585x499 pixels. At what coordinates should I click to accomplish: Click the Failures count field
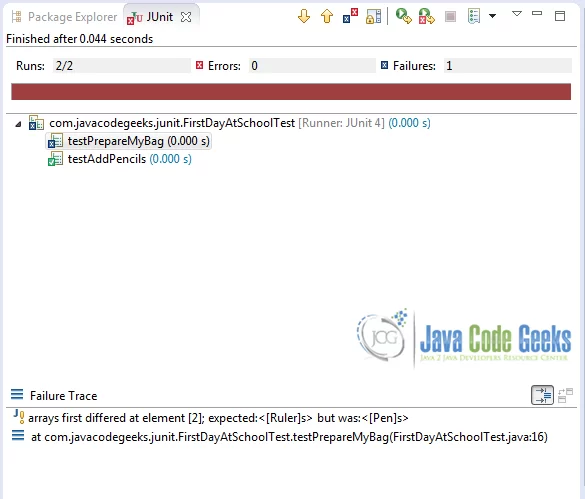(x=507, y=66)
